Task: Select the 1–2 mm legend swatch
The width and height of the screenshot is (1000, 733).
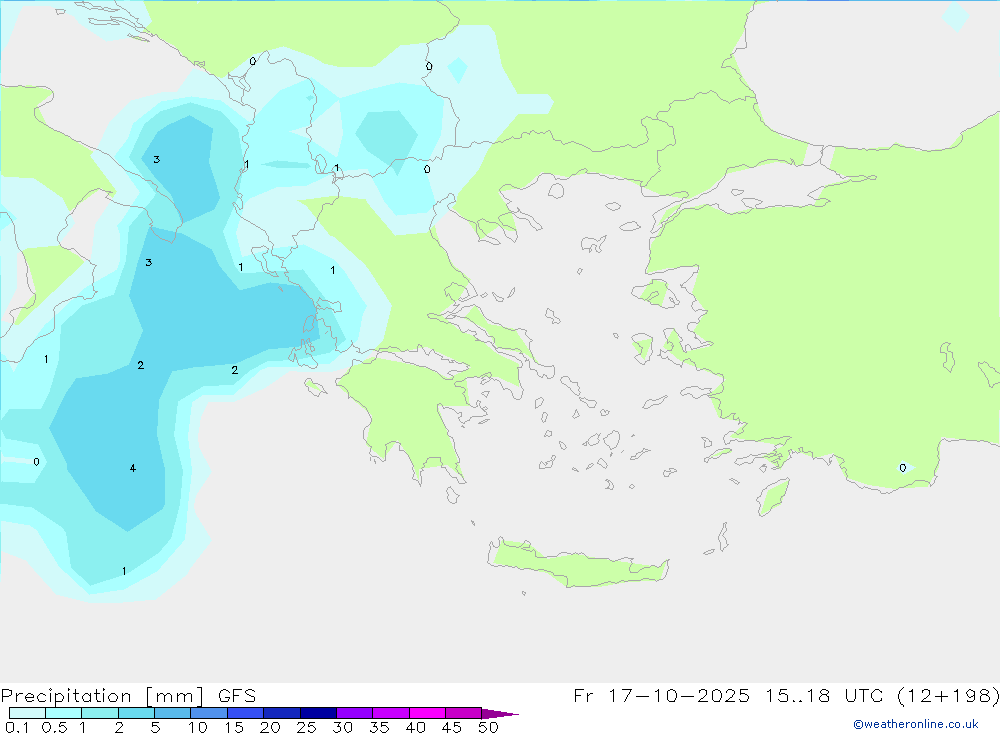Action: 100,713
